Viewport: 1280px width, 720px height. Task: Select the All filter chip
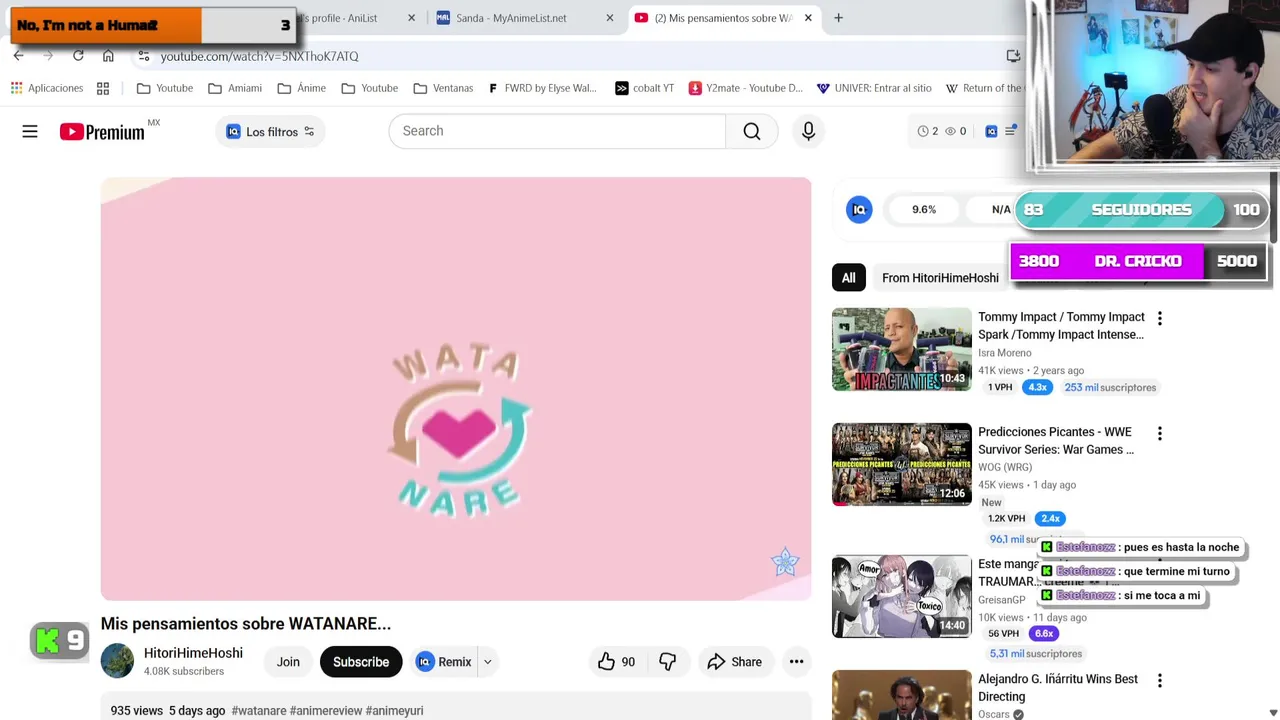(x=848, y=278)
